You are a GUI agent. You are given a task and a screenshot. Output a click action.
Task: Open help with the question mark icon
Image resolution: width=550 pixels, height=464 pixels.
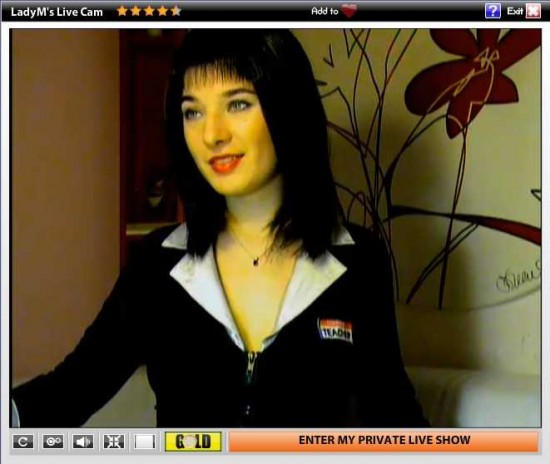click(x=492, y=11)
